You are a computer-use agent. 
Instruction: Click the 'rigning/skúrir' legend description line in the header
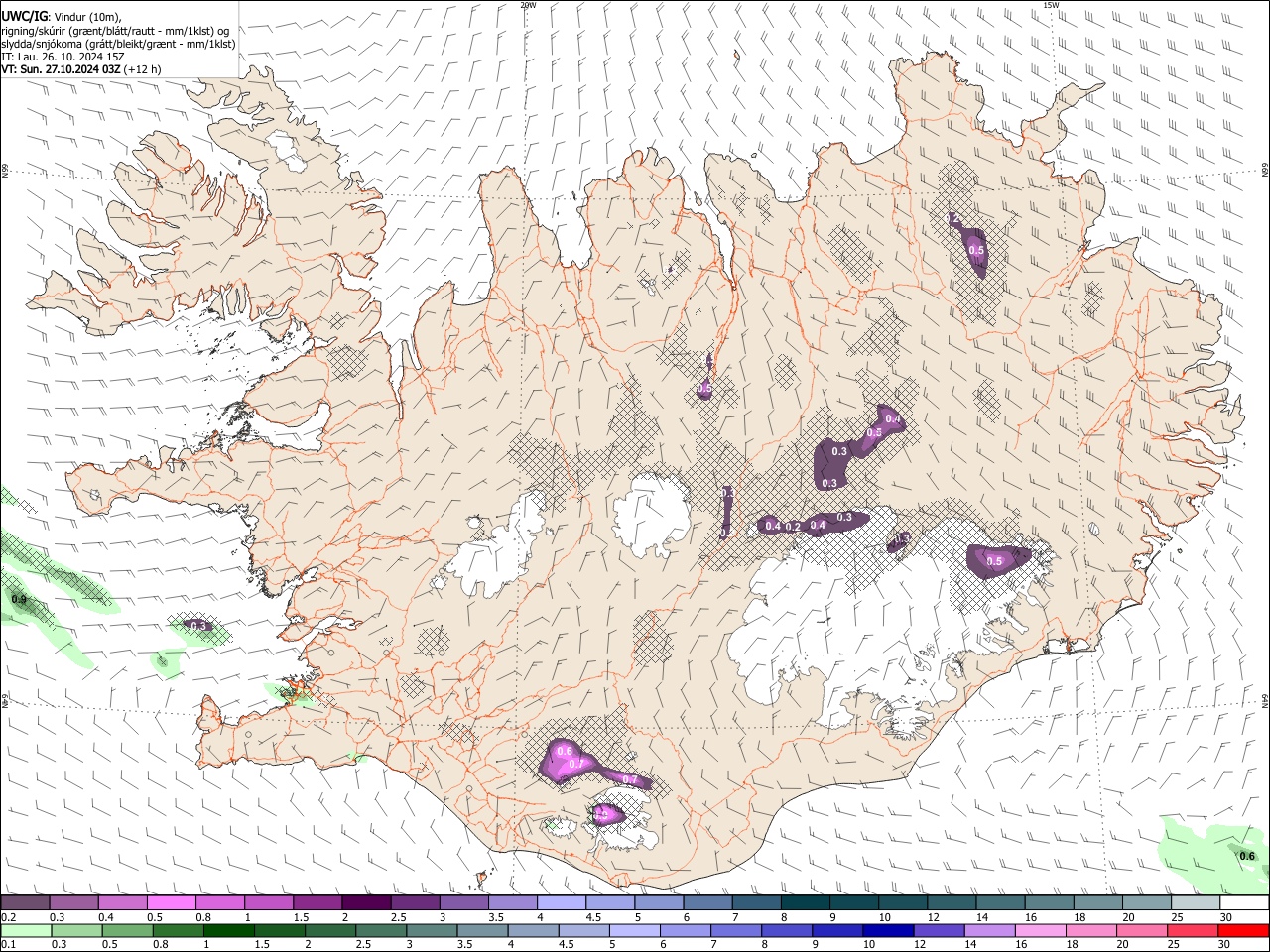[114, 30]
